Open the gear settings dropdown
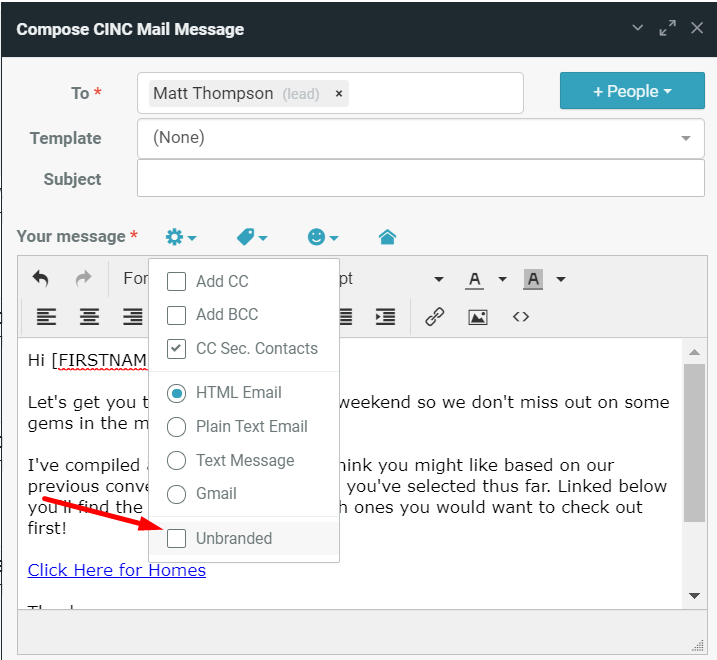Image resolution: width=717 pixels, height=660 pixels. coord(181,237)
